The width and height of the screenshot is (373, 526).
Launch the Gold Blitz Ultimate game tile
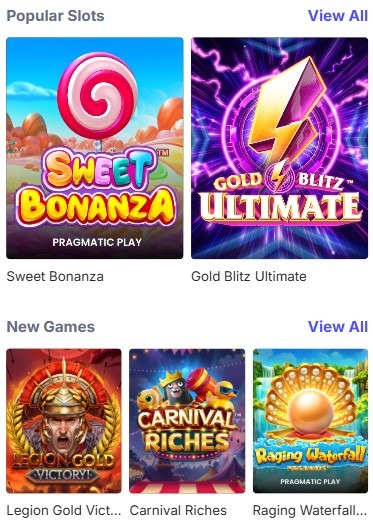(x=279, y=148)
